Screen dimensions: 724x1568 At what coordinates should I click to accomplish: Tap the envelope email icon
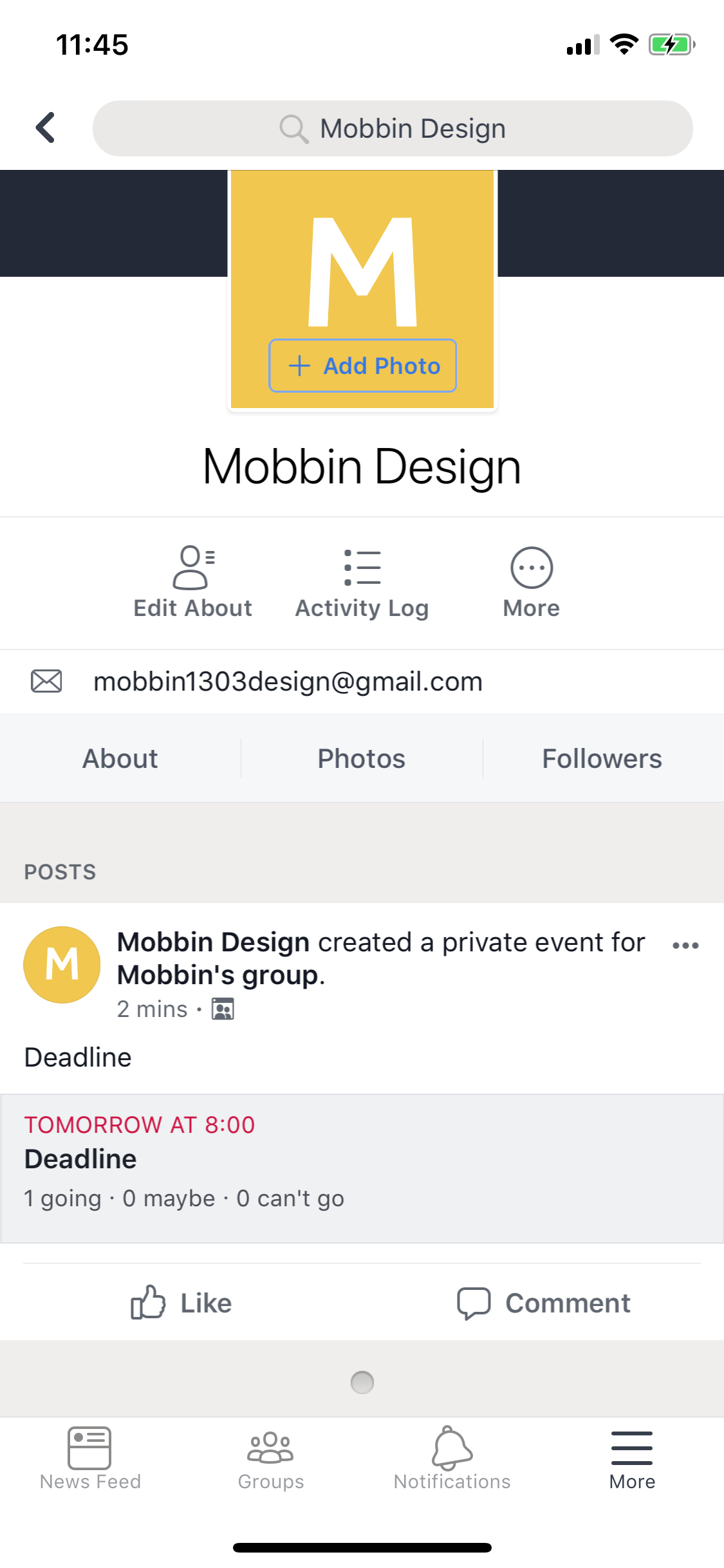point(46,681)
